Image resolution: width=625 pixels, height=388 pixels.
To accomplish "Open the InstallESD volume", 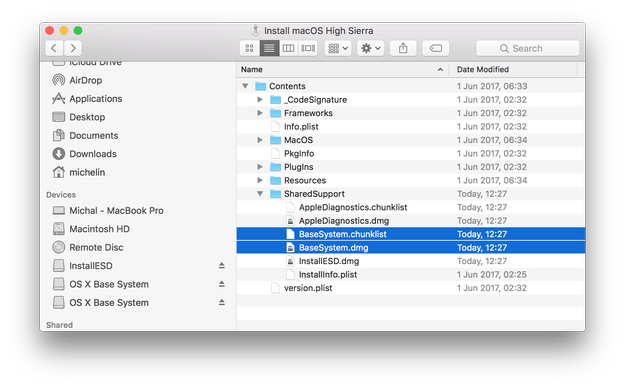I will click(x=90, y=265).
